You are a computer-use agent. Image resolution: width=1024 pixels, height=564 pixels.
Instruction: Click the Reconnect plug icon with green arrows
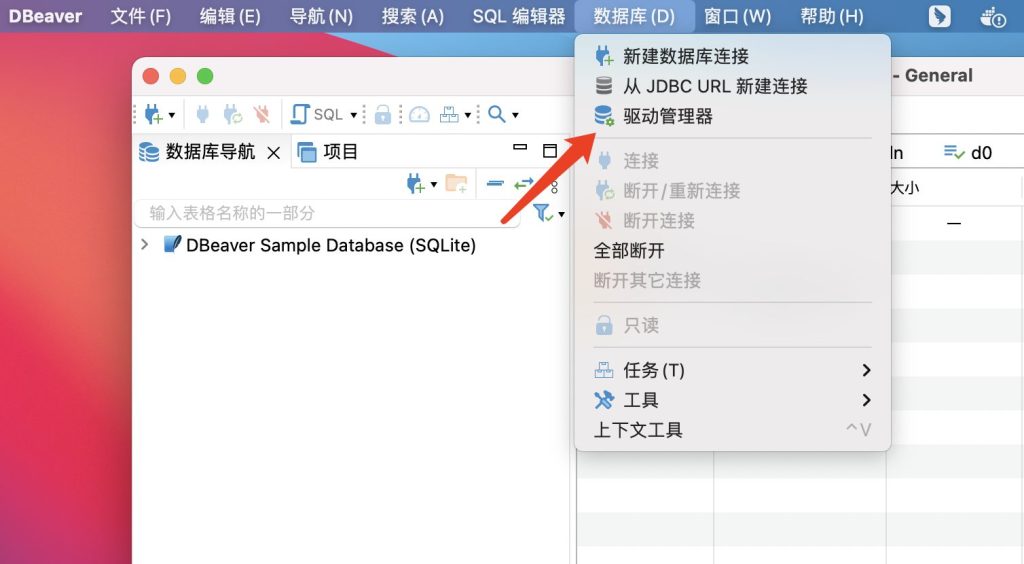coord(232,115)
